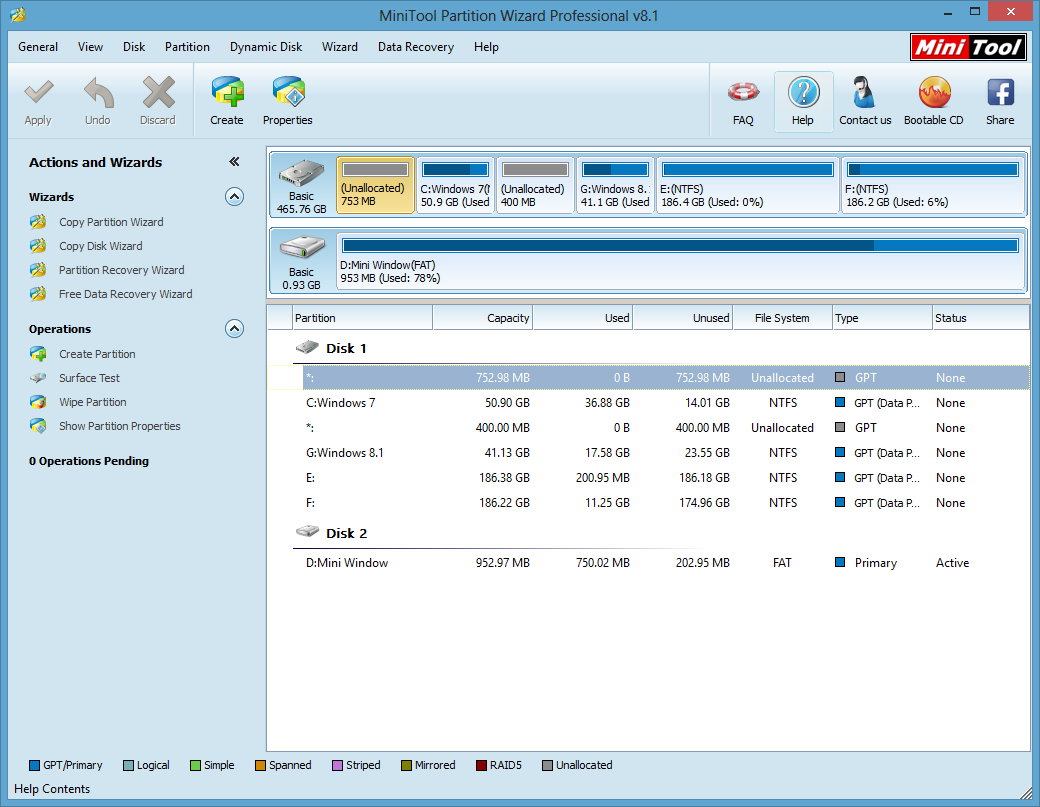This screenshot has width=1040, height=807.
Task: Select F:(NTFS) block in disk map
Action: 933,185
